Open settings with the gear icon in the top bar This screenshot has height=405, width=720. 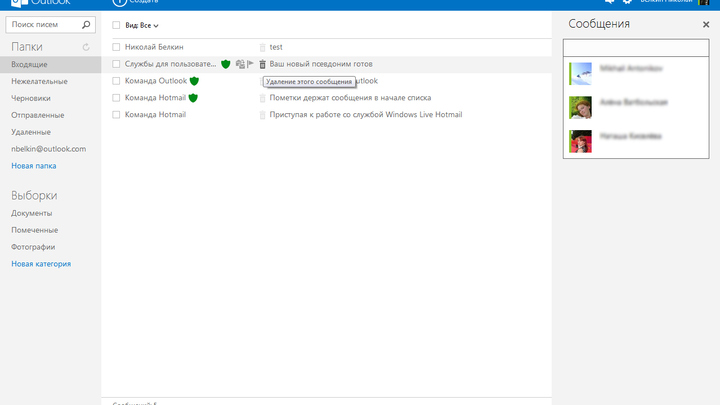[627, 2]
